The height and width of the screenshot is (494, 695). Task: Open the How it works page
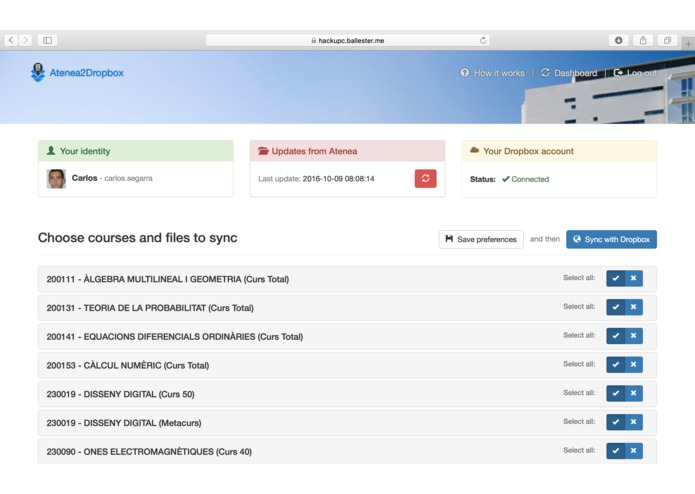[492, 73]
